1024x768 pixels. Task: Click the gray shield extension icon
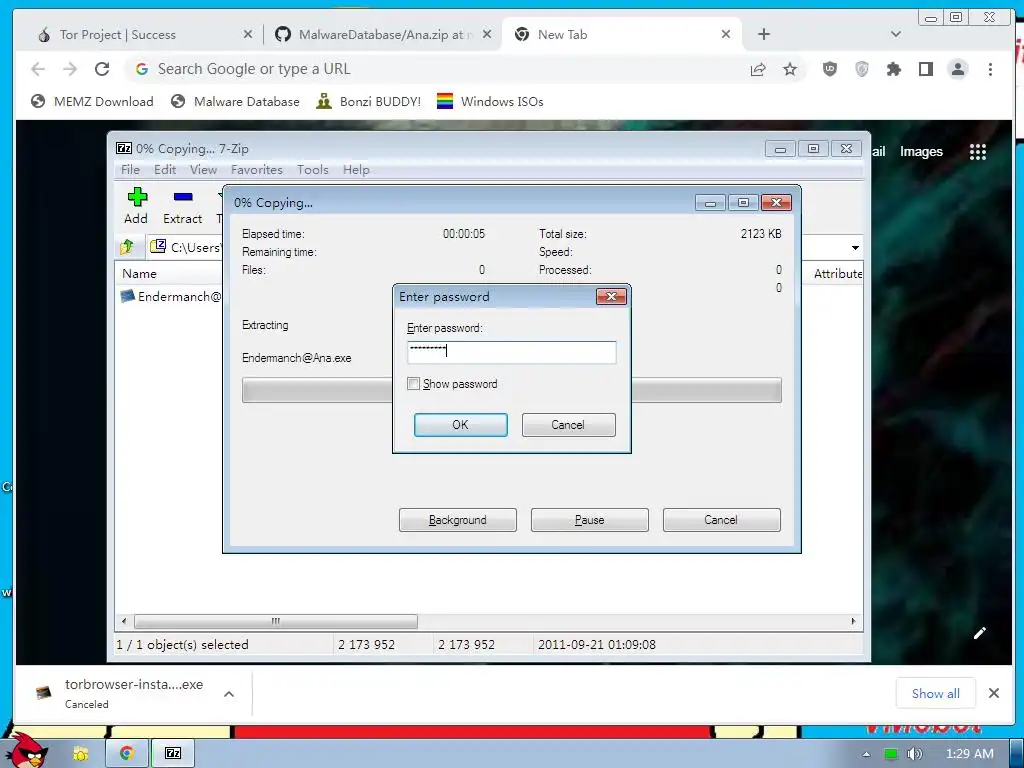(862, 69)
